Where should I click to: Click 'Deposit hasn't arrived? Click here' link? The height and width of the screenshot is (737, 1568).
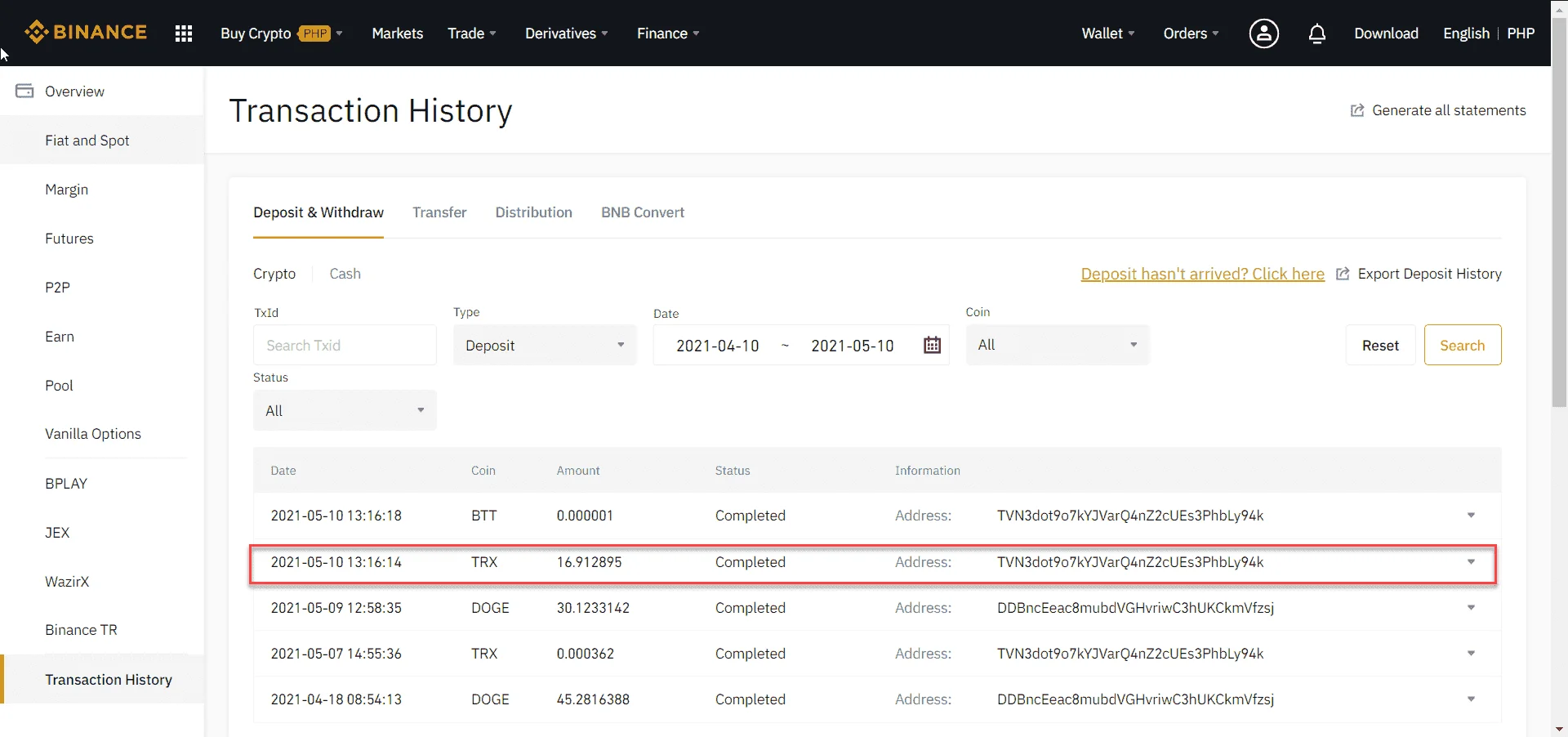(x=1202, y=274)
